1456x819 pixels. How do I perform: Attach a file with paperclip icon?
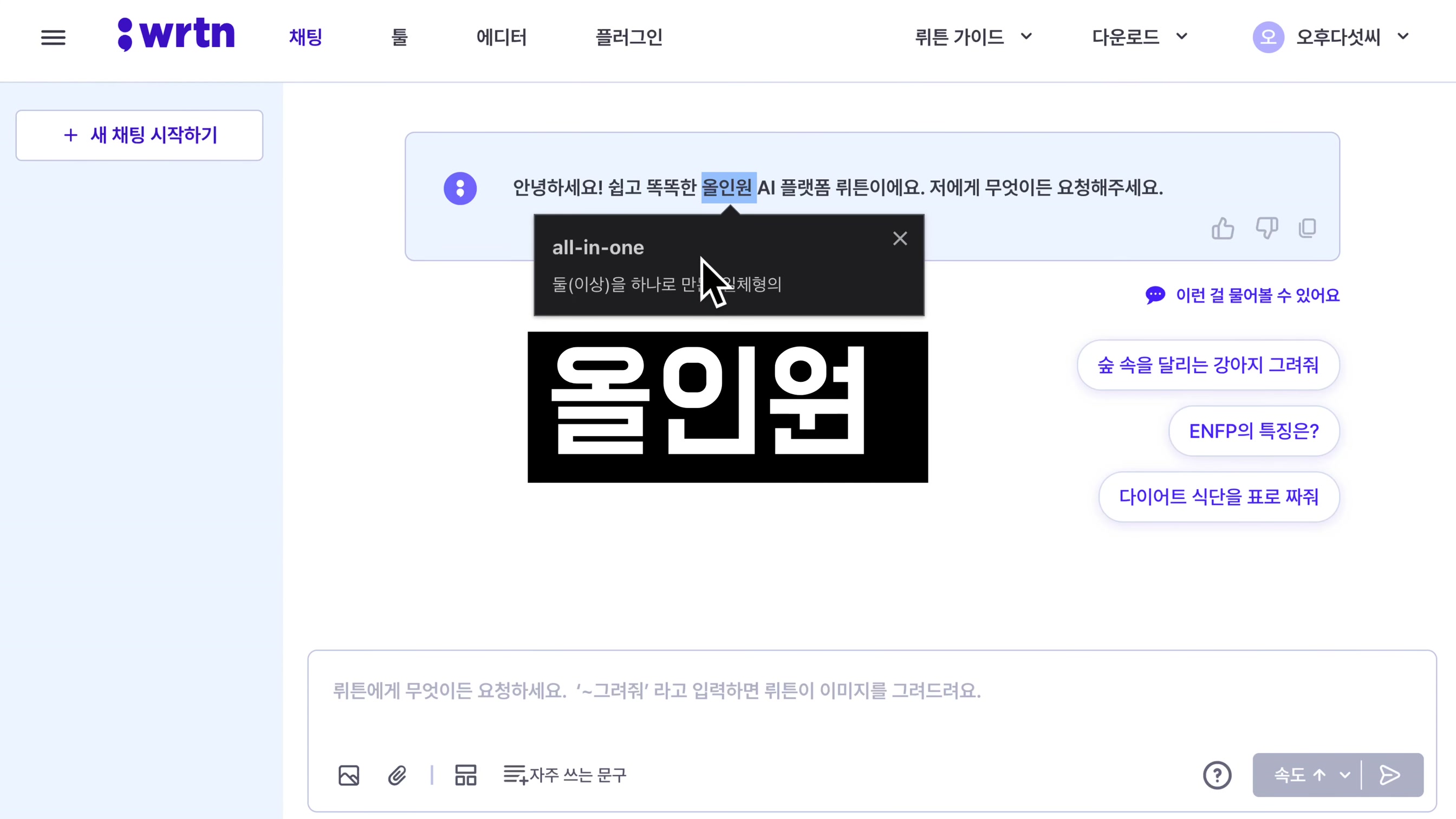(x=397, y=775)
